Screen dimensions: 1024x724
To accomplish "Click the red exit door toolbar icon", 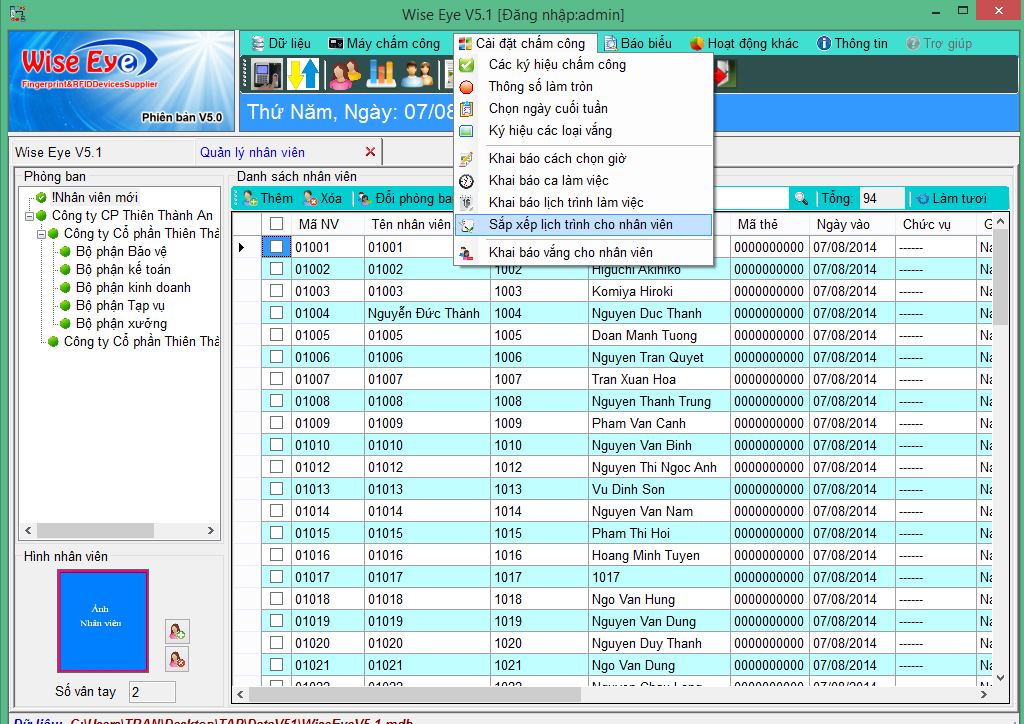I will (725, 74).
